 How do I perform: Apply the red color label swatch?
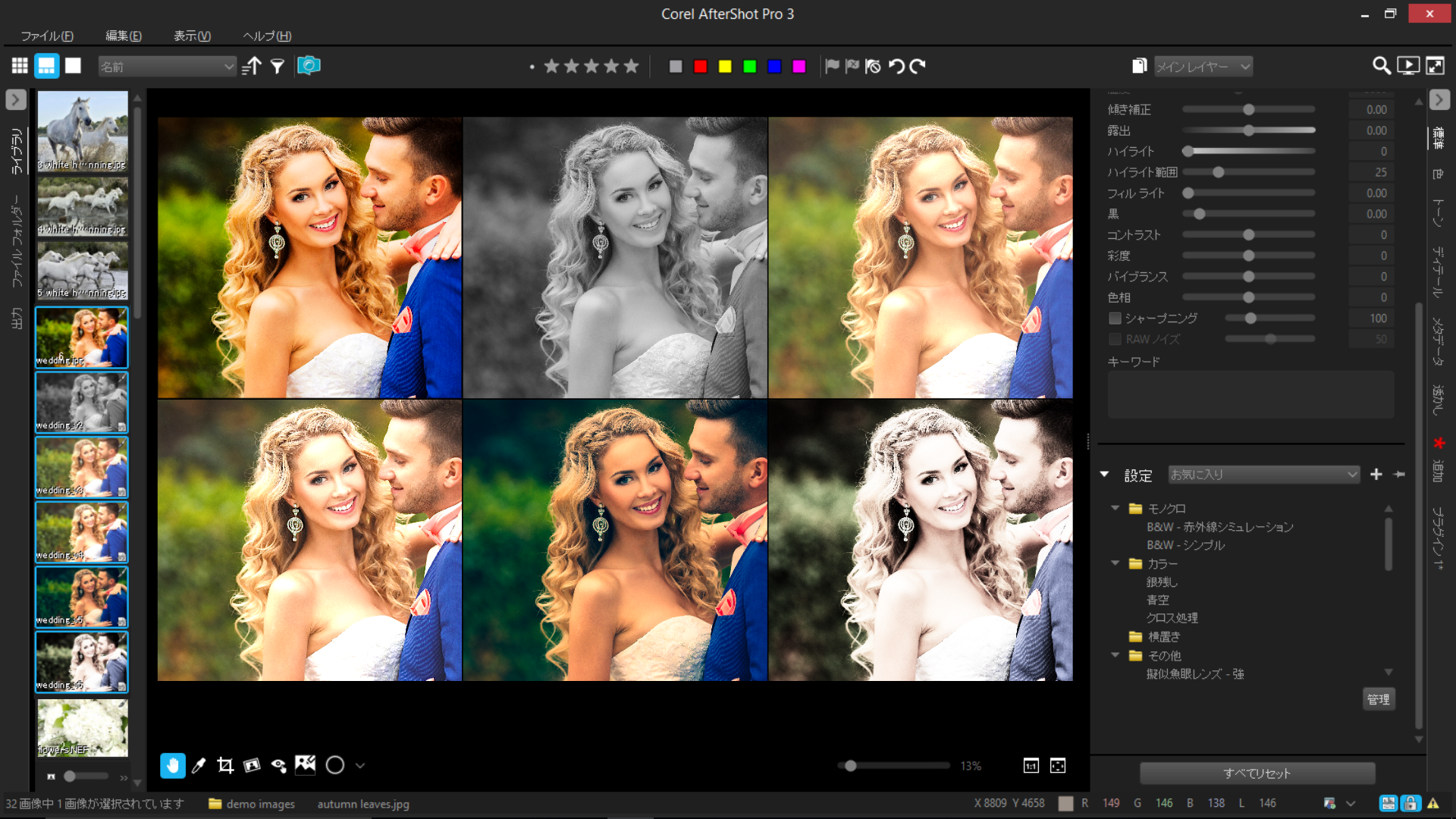click(x=701, y=67)
